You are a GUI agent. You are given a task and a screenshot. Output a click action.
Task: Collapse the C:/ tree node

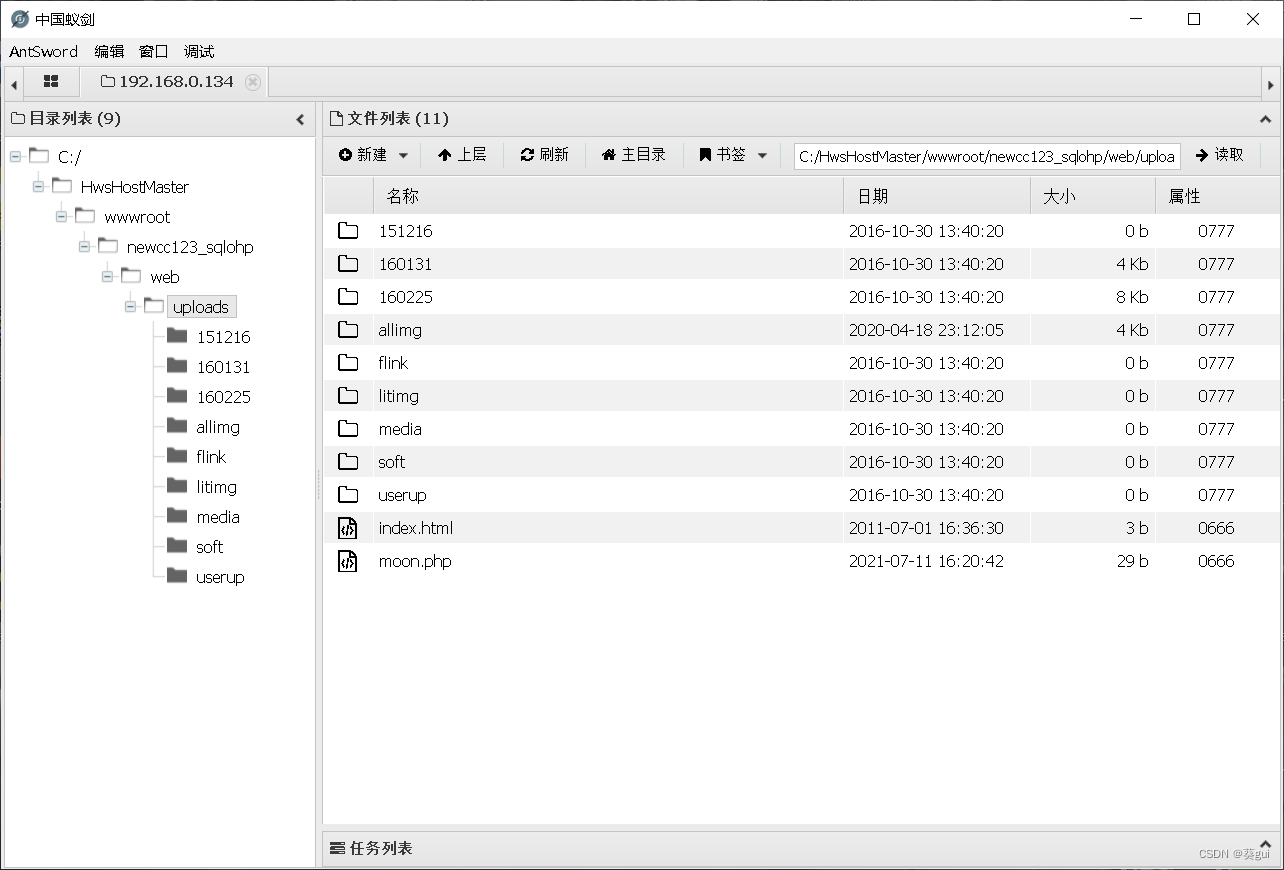(x=15, y=157)
